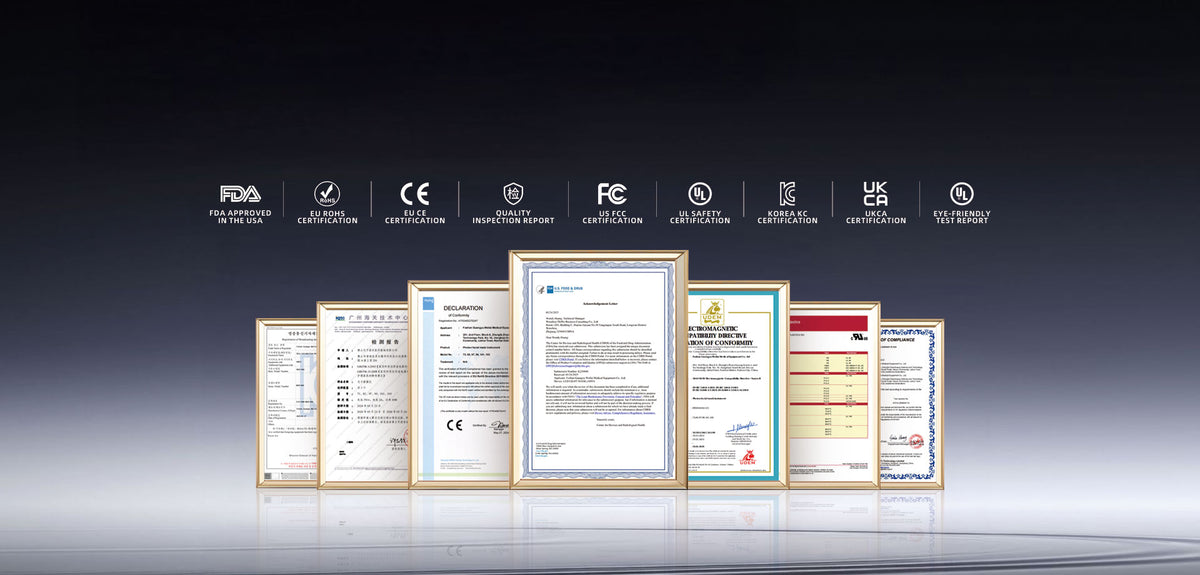1200x575 pixels.
Task: Click the CE mark on the Declaration certificate
Action: [455, 425]
